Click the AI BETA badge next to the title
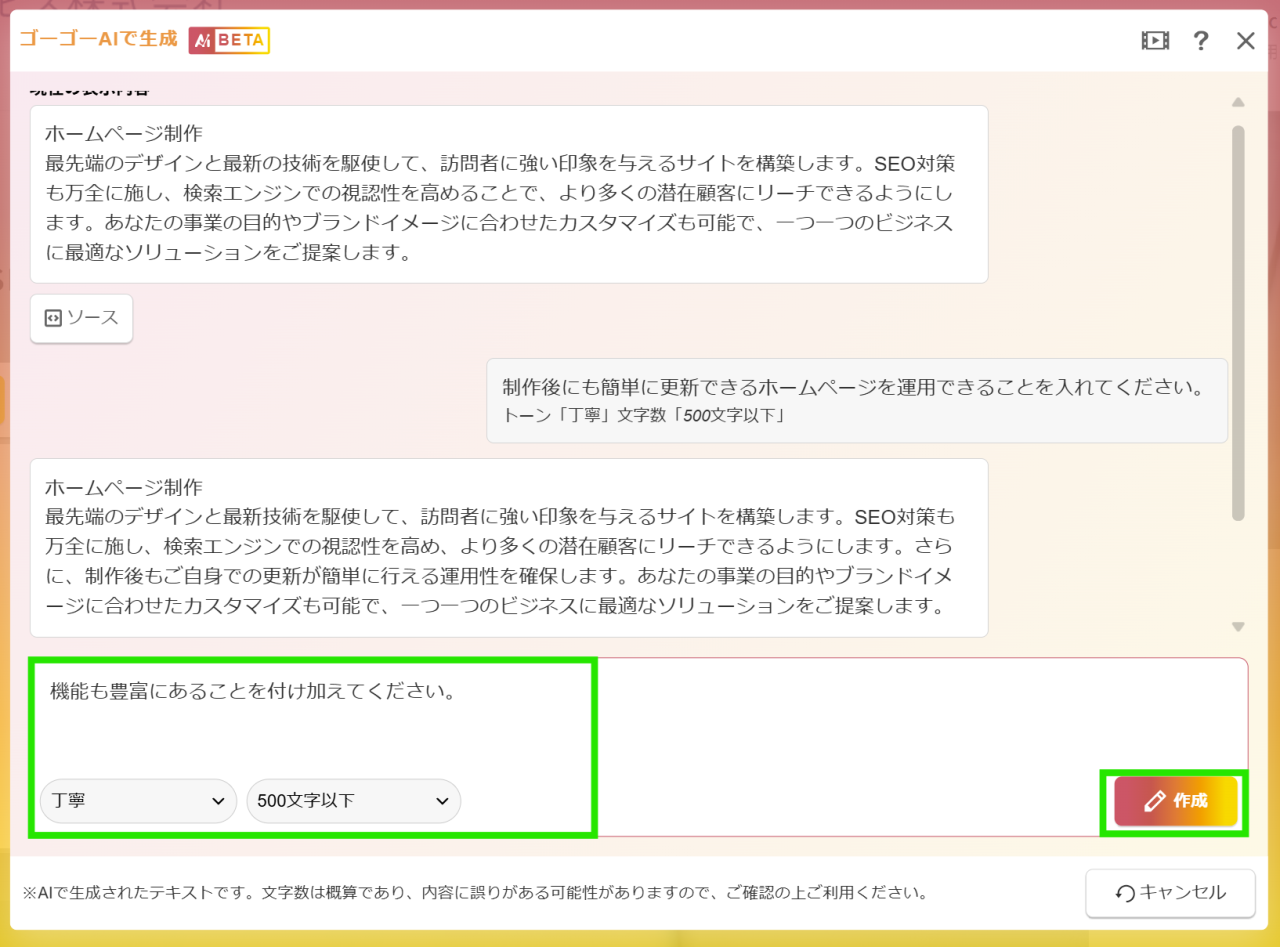The image size is (1280, 947). 228,42
